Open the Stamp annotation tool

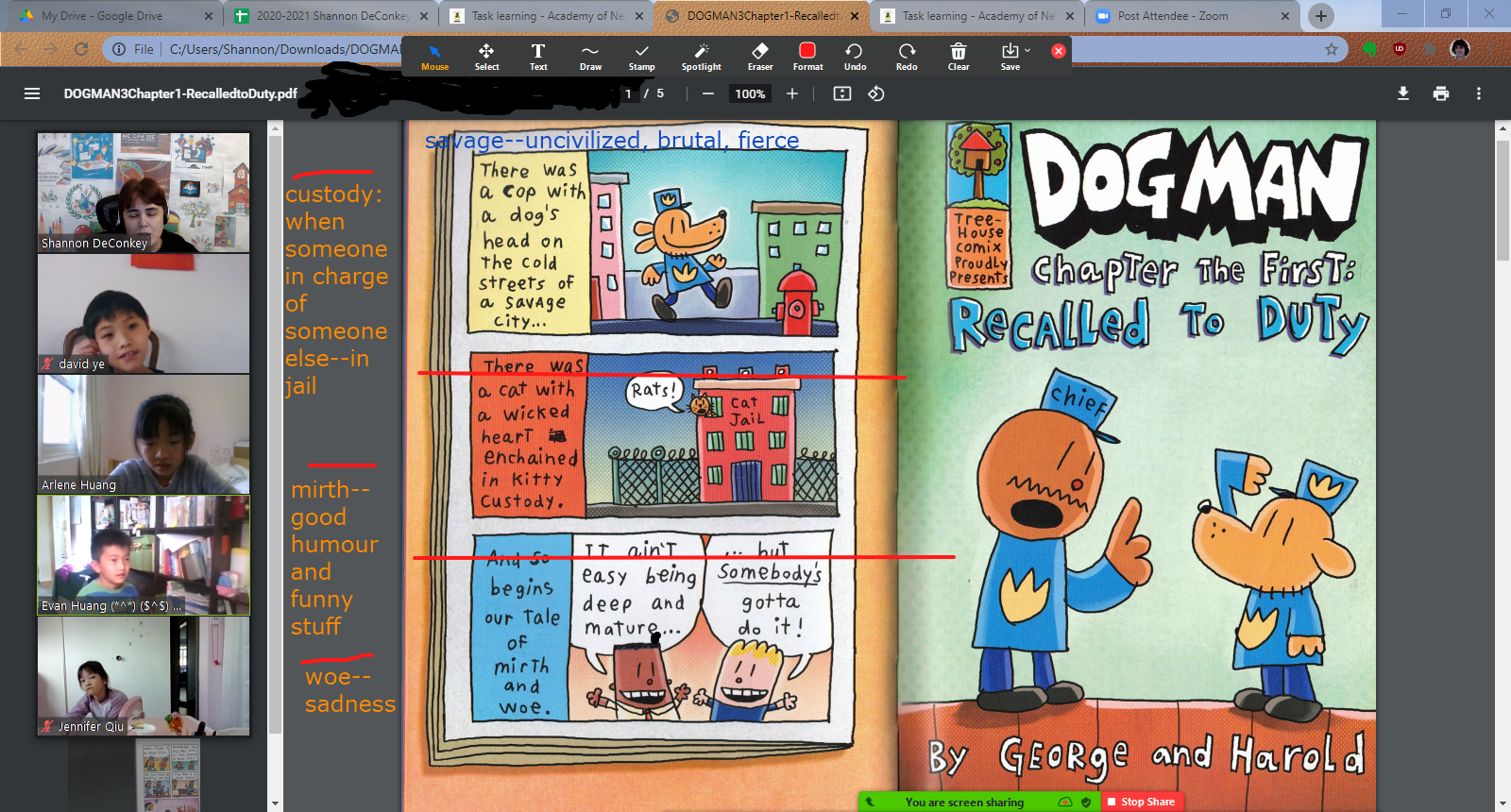pyautogui.click(x=642, y=57)
